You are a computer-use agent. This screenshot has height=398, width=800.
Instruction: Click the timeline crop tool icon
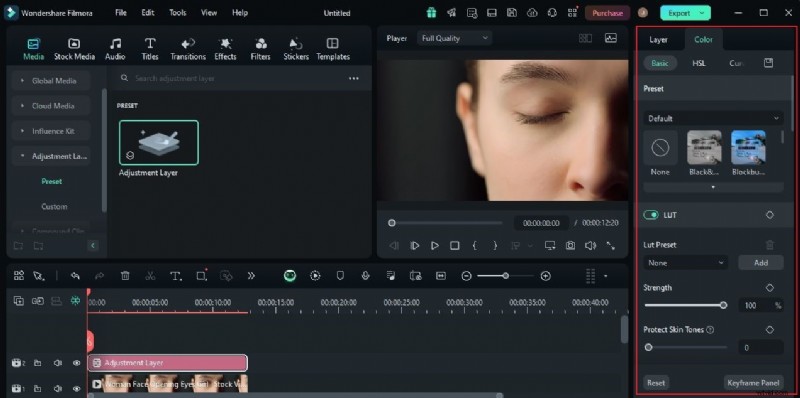pyautogui.click(x=201, y=276)
